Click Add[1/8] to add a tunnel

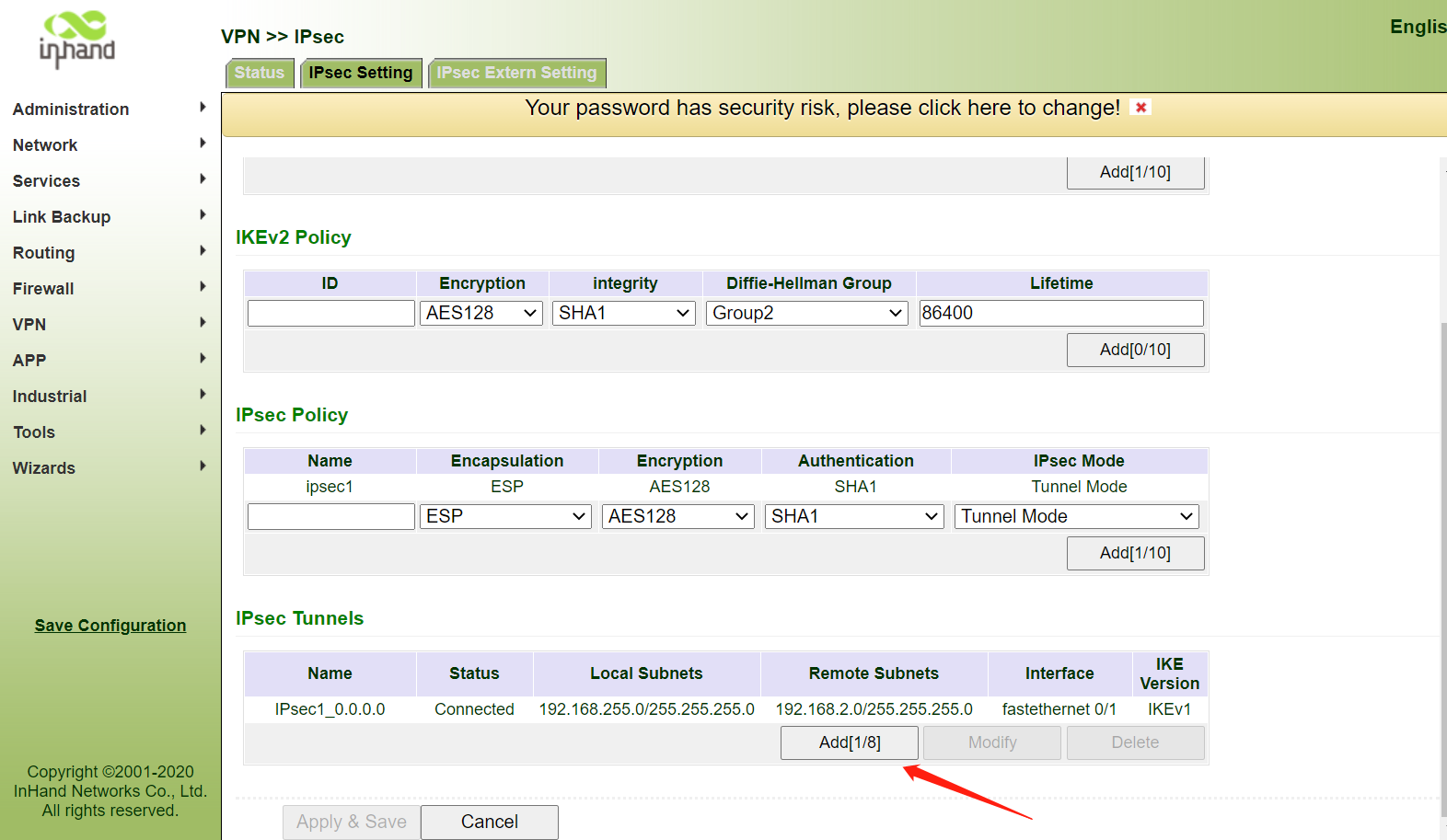tap(850, 742)
